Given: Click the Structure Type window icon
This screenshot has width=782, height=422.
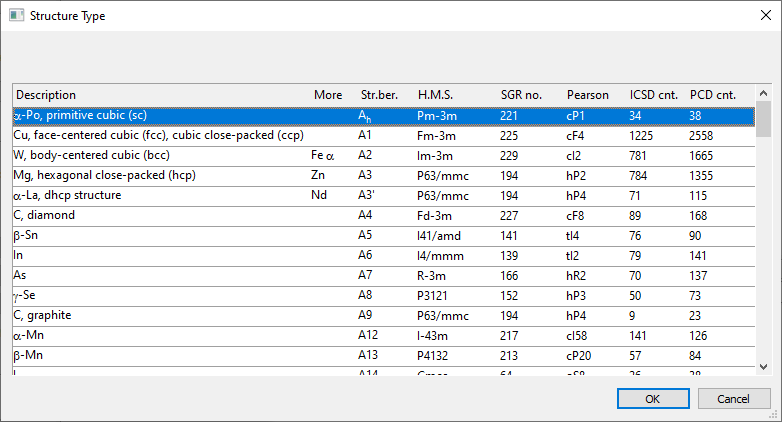Looking at the screenshot, I should (x=15, y=16).
